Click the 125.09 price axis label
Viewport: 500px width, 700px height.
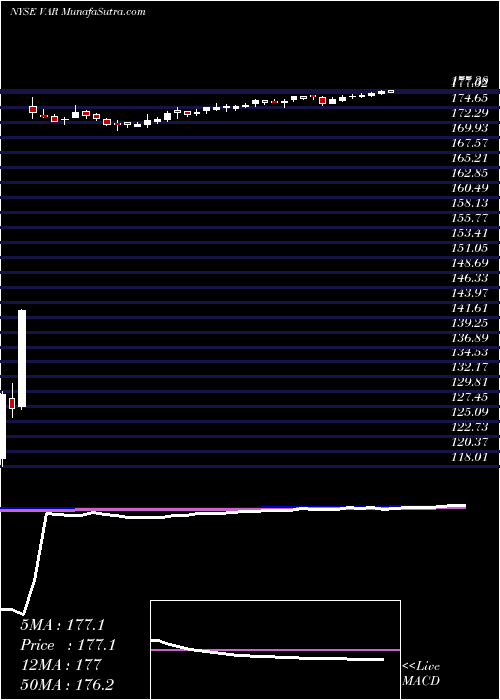point(469,412)
